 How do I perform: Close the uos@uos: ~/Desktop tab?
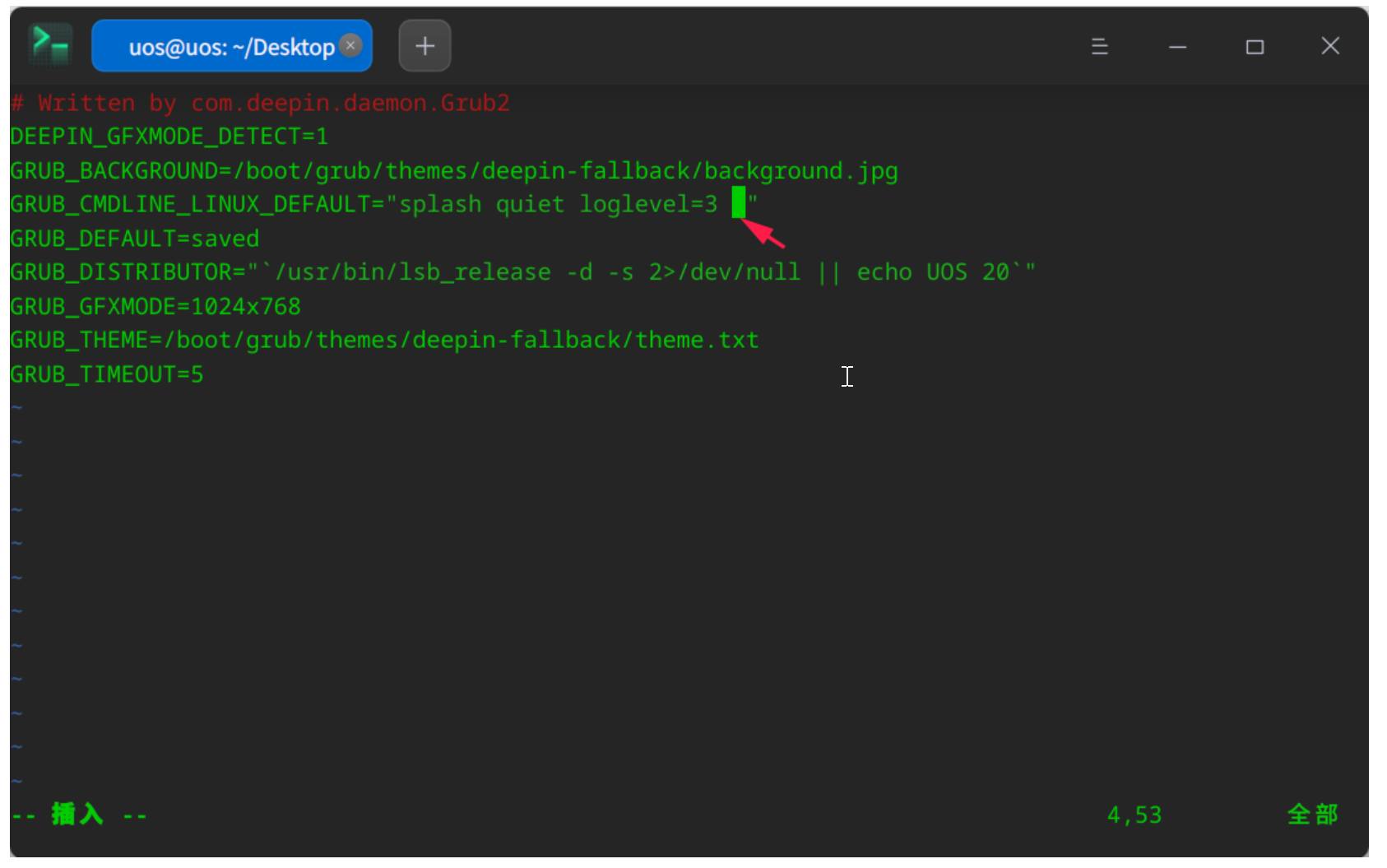[351, 45]
